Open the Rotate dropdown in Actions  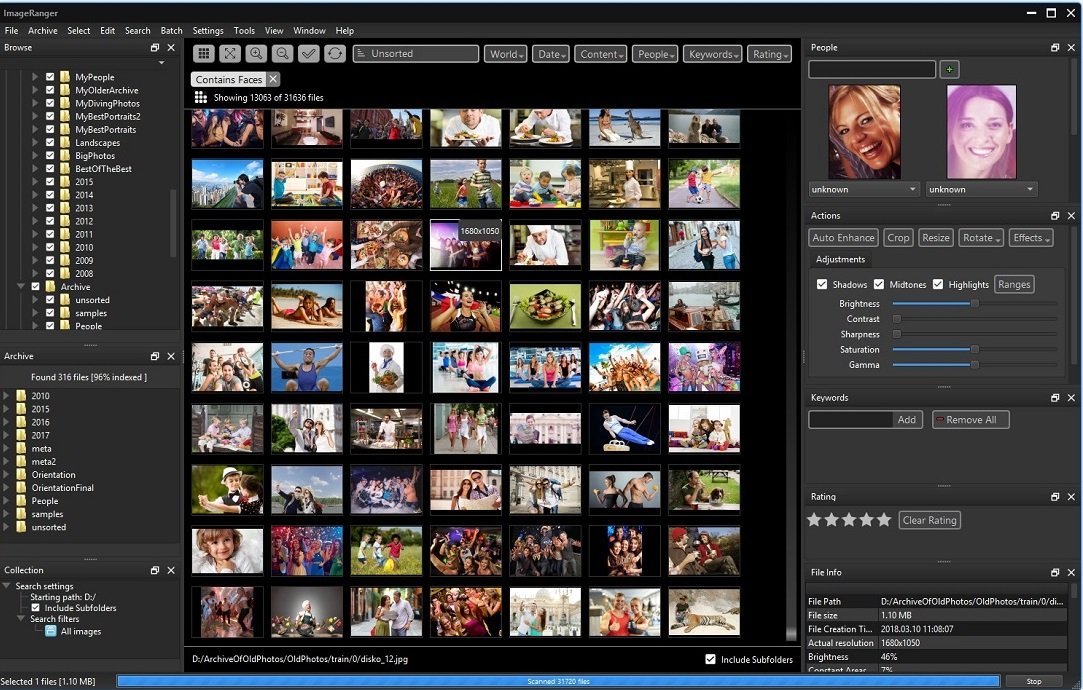click(980, 238)
